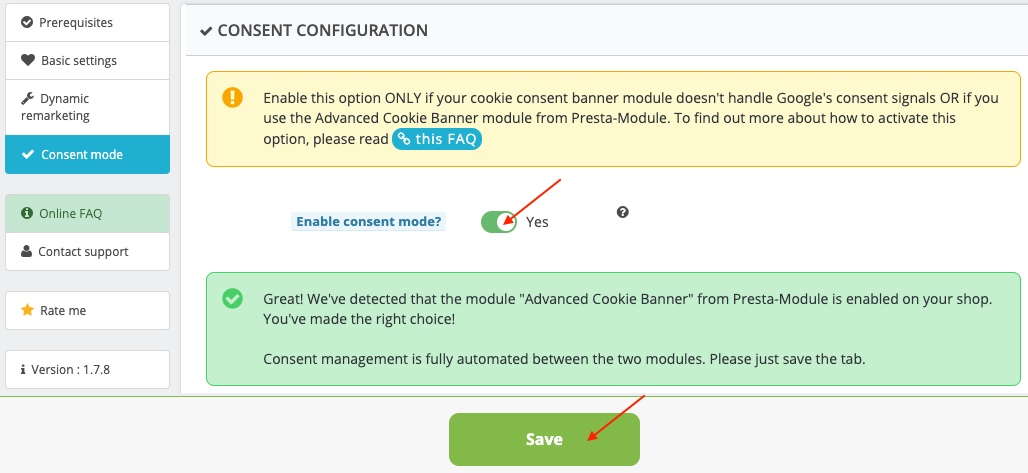This screenshot has width=1028, height=473.
Task: Click the Yes label next to the toggle
Action: point(537,222)
